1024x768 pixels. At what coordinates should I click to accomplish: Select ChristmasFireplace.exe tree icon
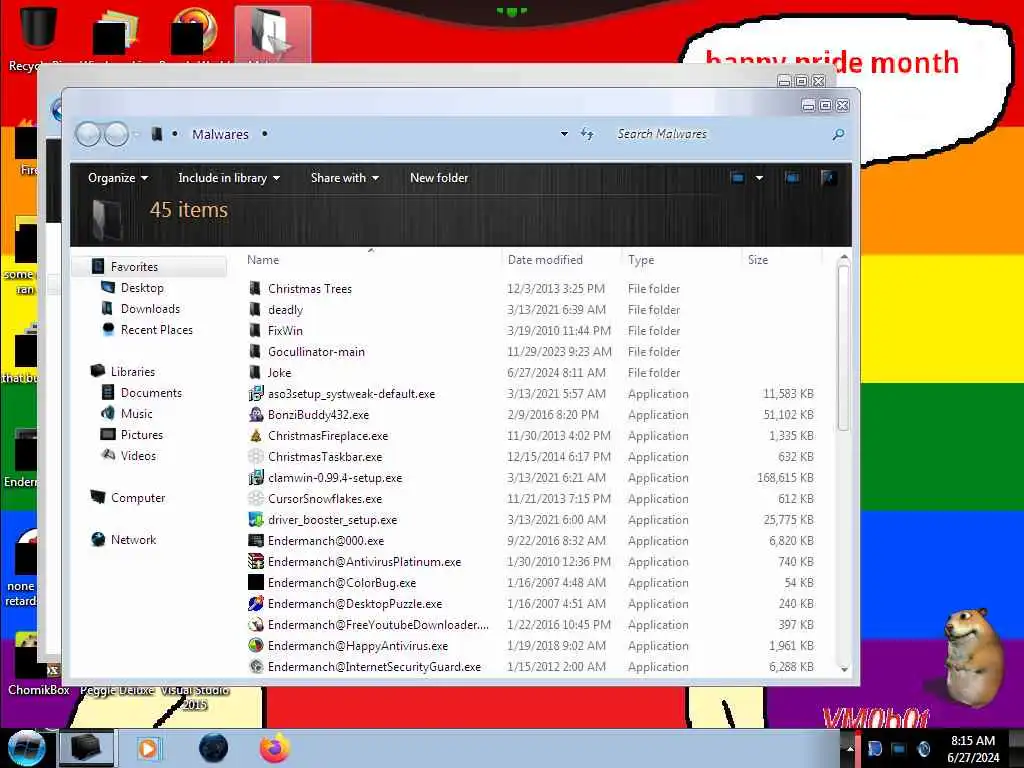pyautogui.click(x=256, y=436)
